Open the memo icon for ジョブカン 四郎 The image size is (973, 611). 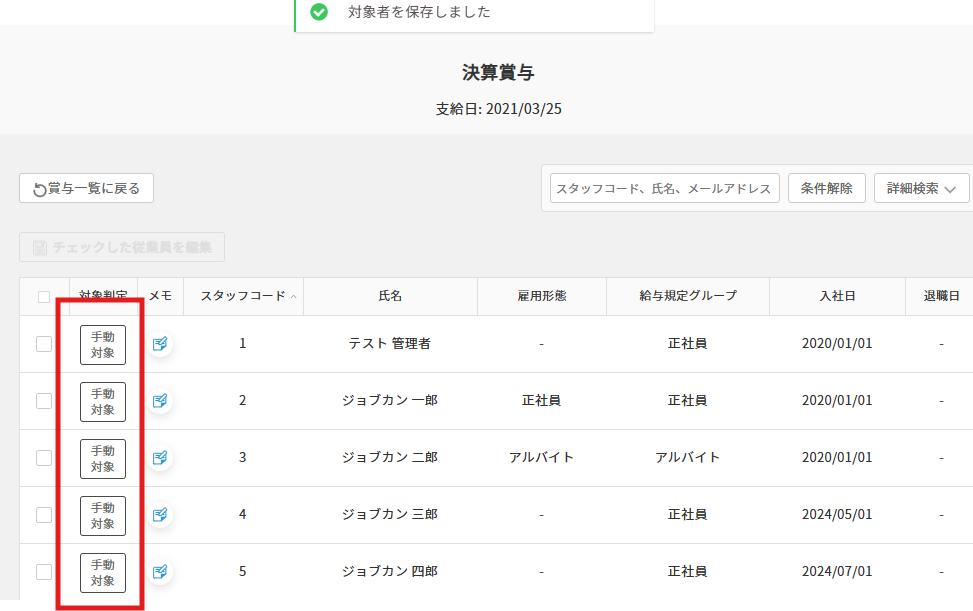(159, 571)
